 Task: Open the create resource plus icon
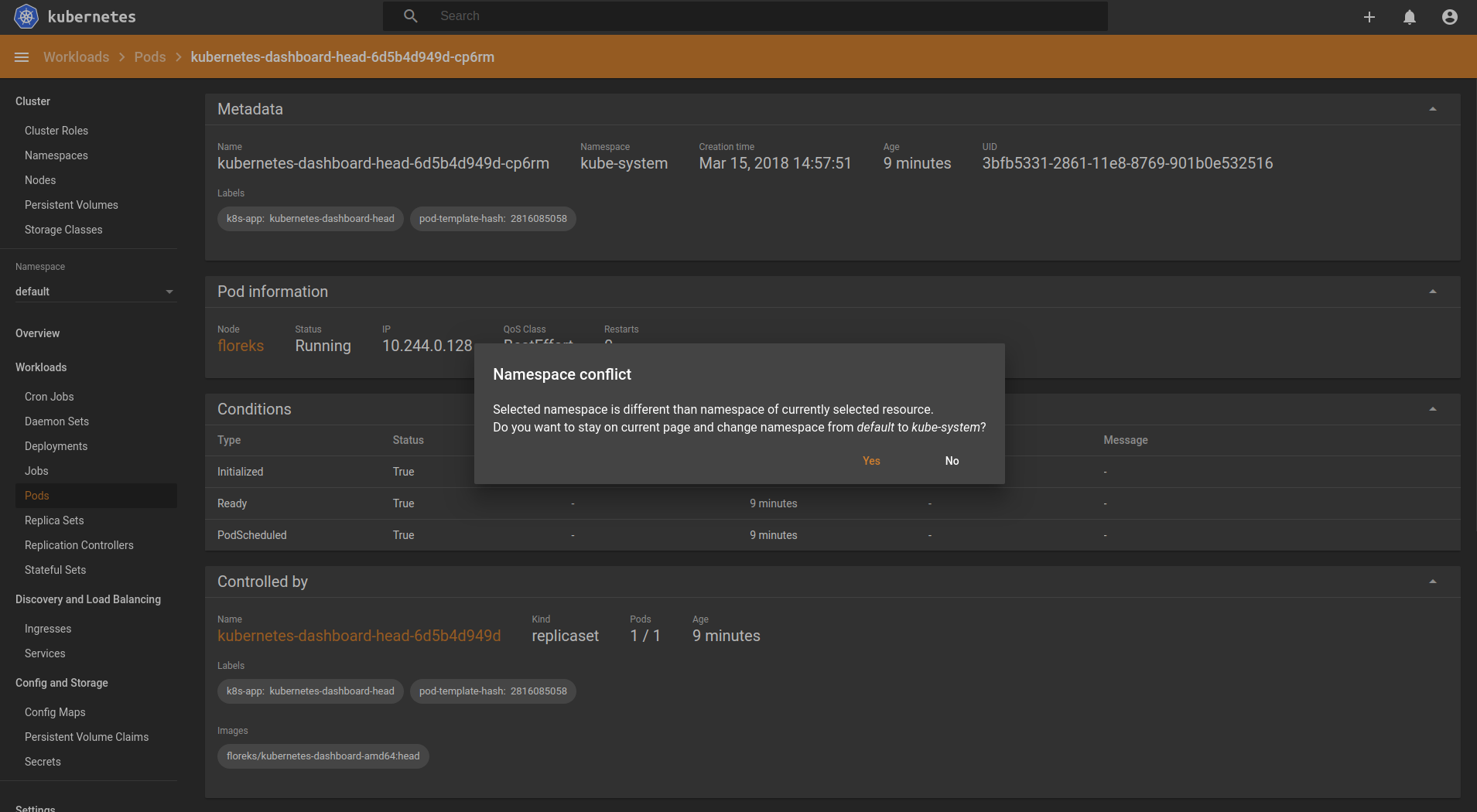click(x=1369, y=16)
